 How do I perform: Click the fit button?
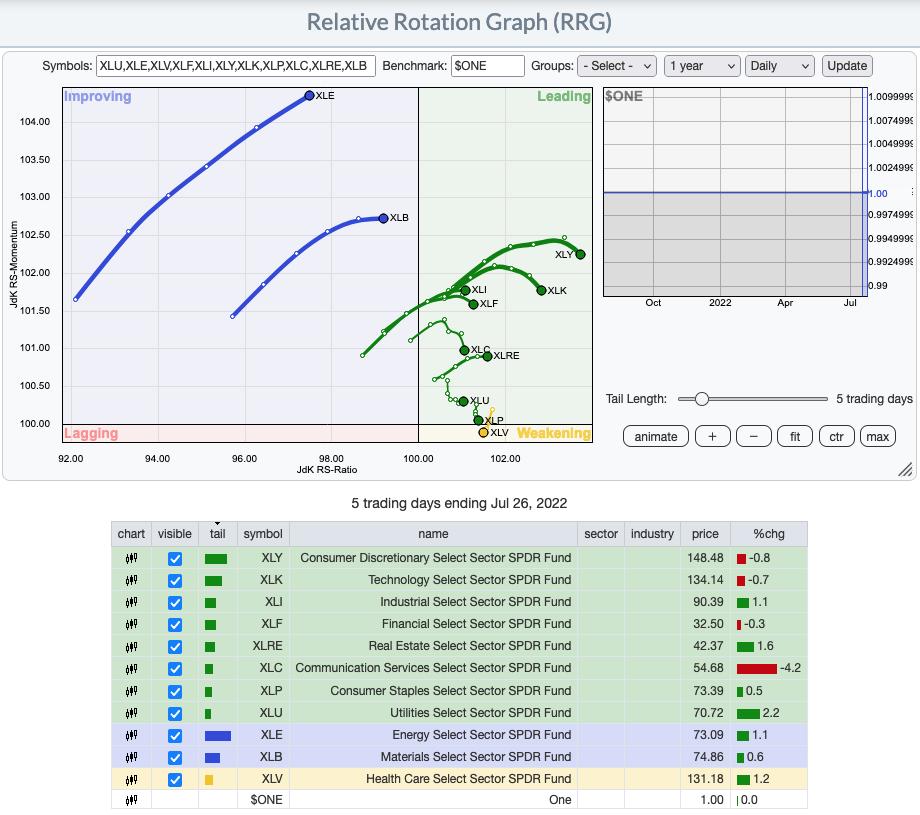coord(794,437)
